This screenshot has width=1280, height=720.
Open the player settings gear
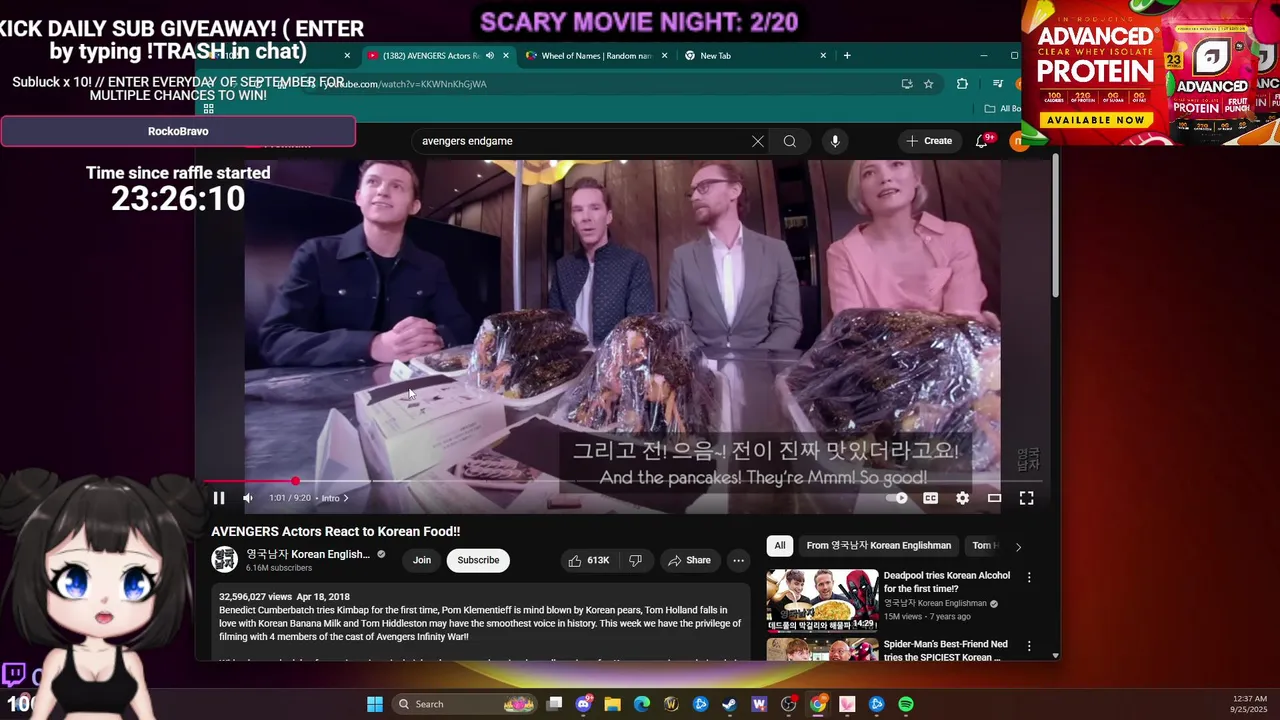(962, 498)
